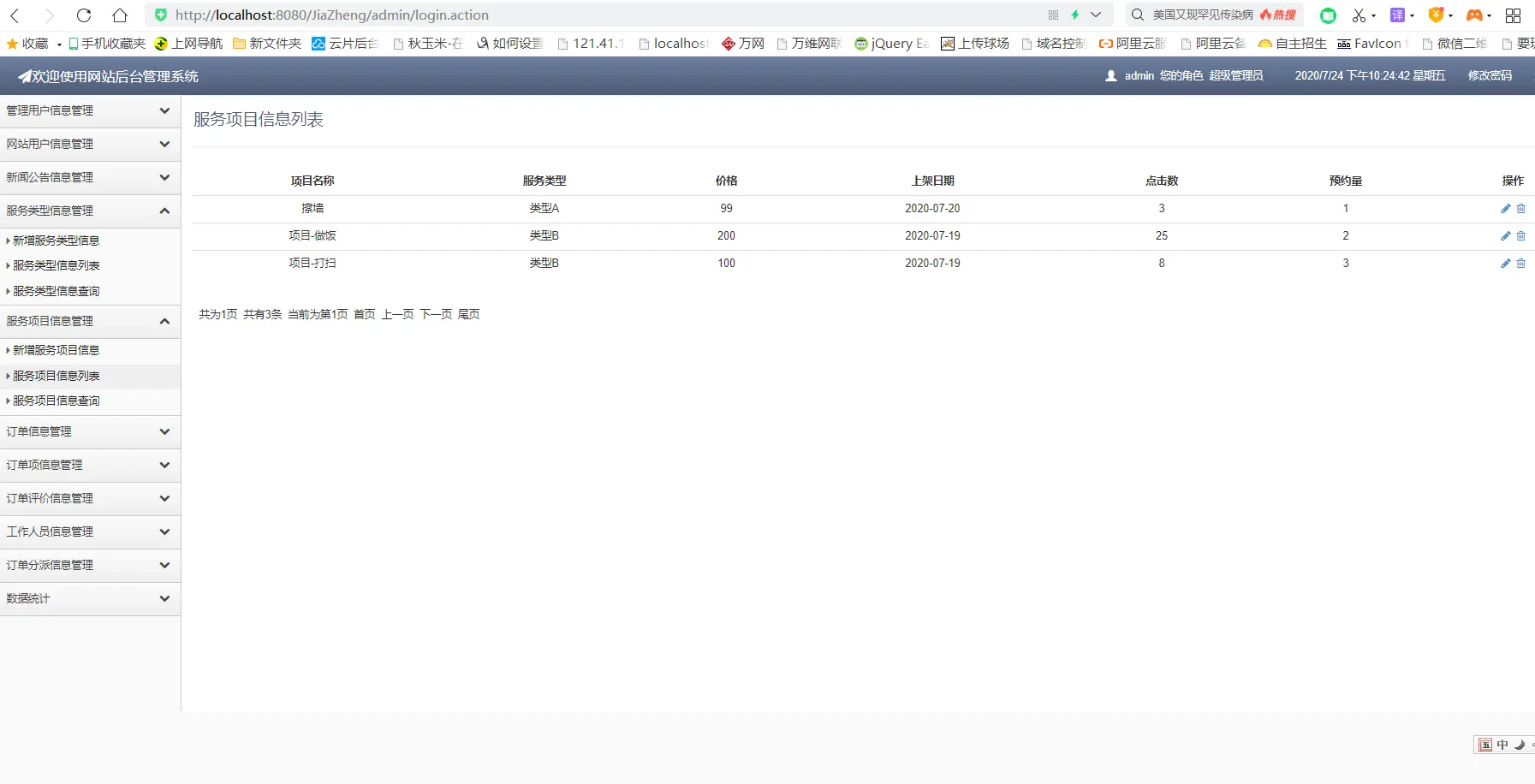This screenshot has width=1535, height=784.
Task: Go to browser home page icon
Action: click(120, 15)
